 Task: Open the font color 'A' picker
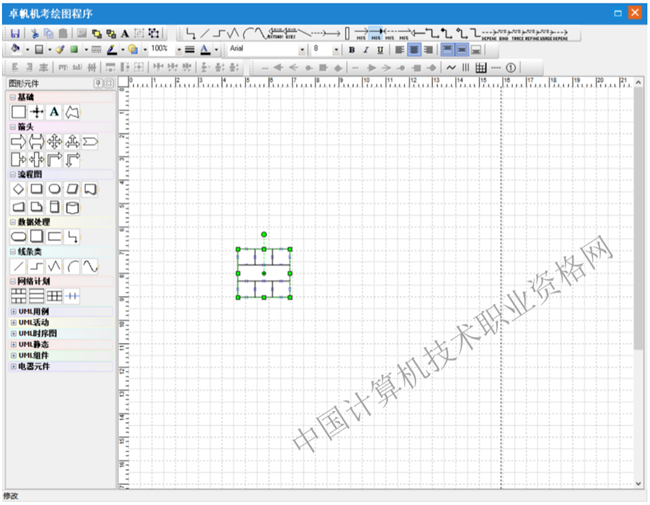click(x=204, y=49)
